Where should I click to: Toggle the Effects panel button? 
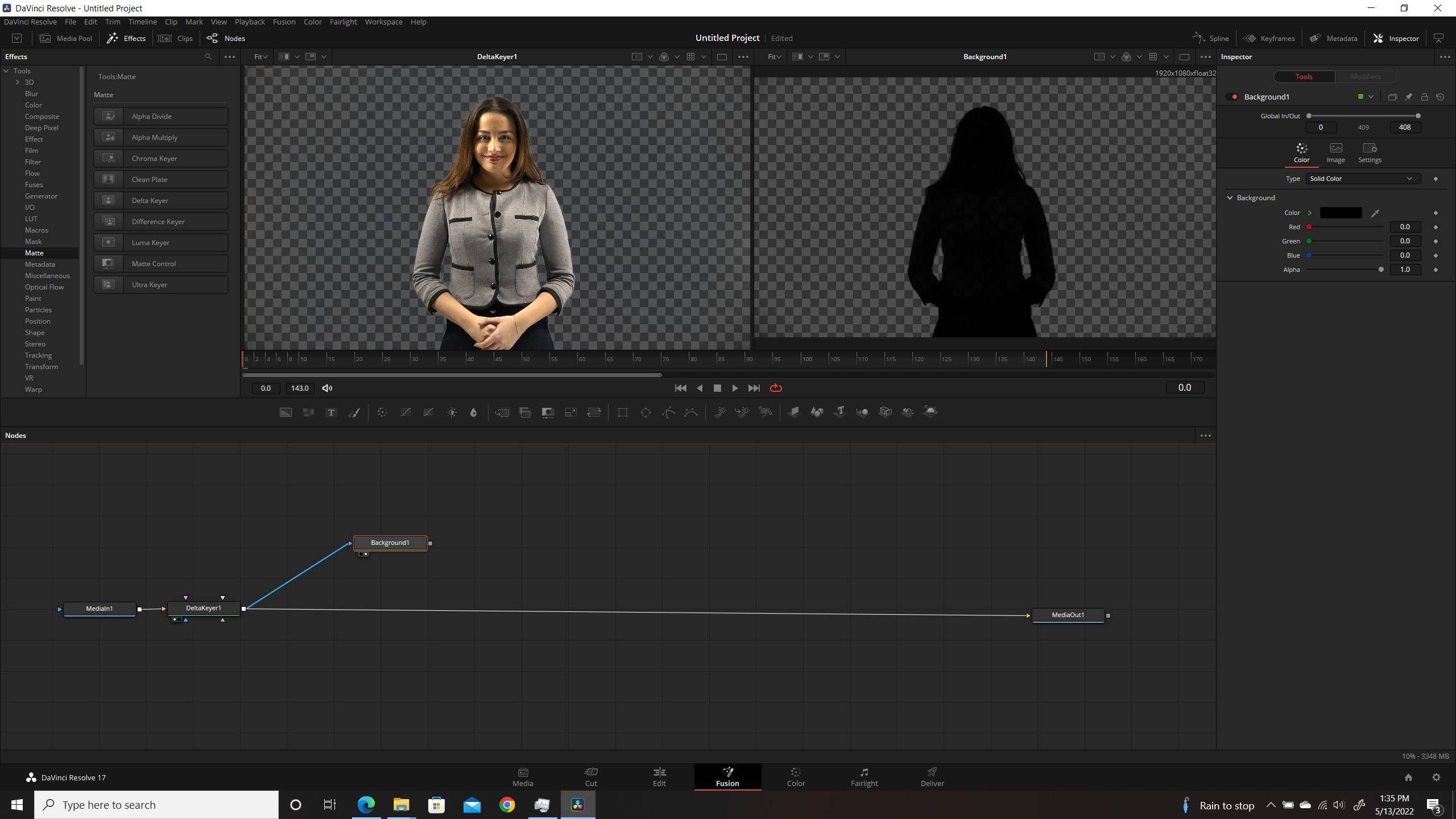(x=126, y=38)
